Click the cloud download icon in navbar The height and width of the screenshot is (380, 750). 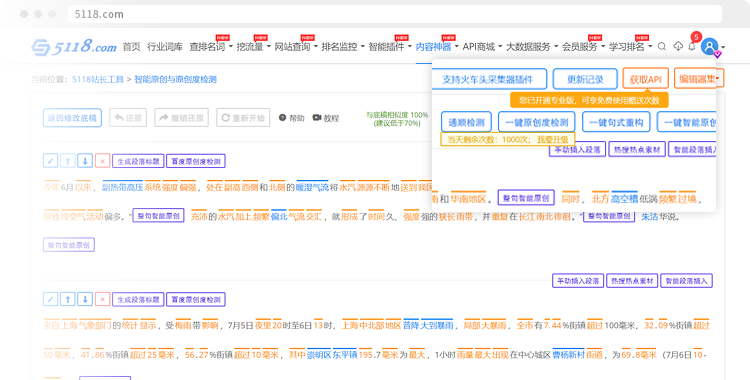[x=678, y=46]
